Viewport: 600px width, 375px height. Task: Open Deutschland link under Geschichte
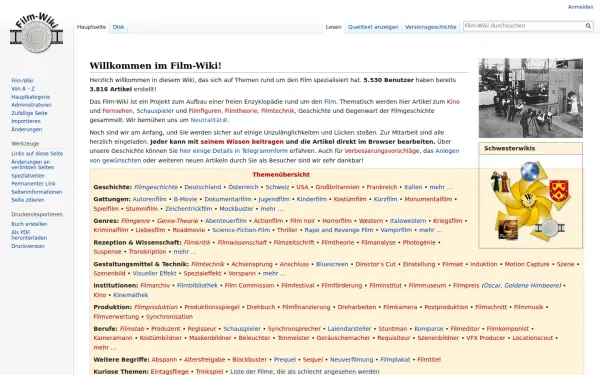[x=203, y=187]
